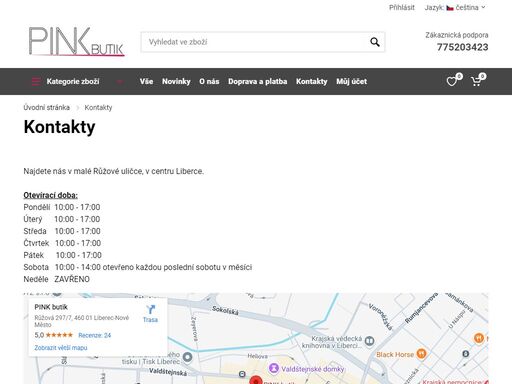
Task: Open the Novinky menu item
Action: 176,81
